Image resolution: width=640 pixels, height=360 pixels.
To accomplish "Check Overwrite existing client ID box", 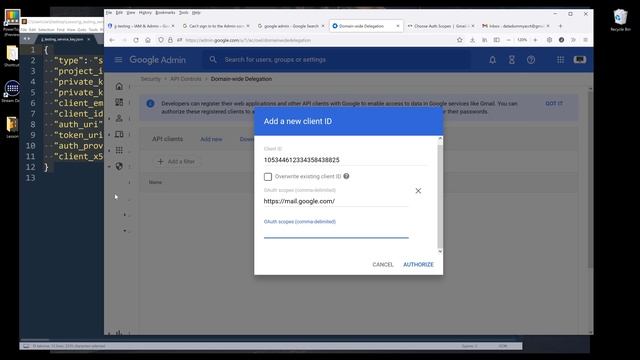I will coord(268,177).
